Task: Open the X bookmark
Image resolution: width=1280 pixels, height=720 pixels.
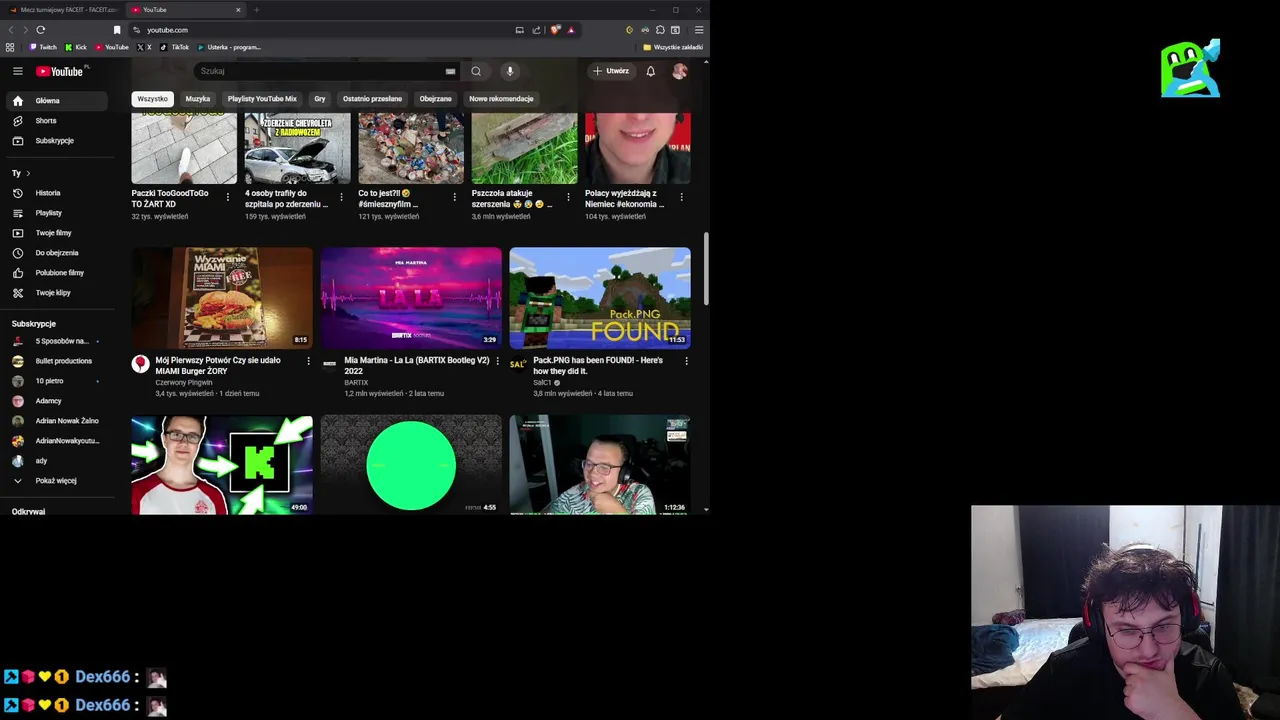Action: (145, 47)
